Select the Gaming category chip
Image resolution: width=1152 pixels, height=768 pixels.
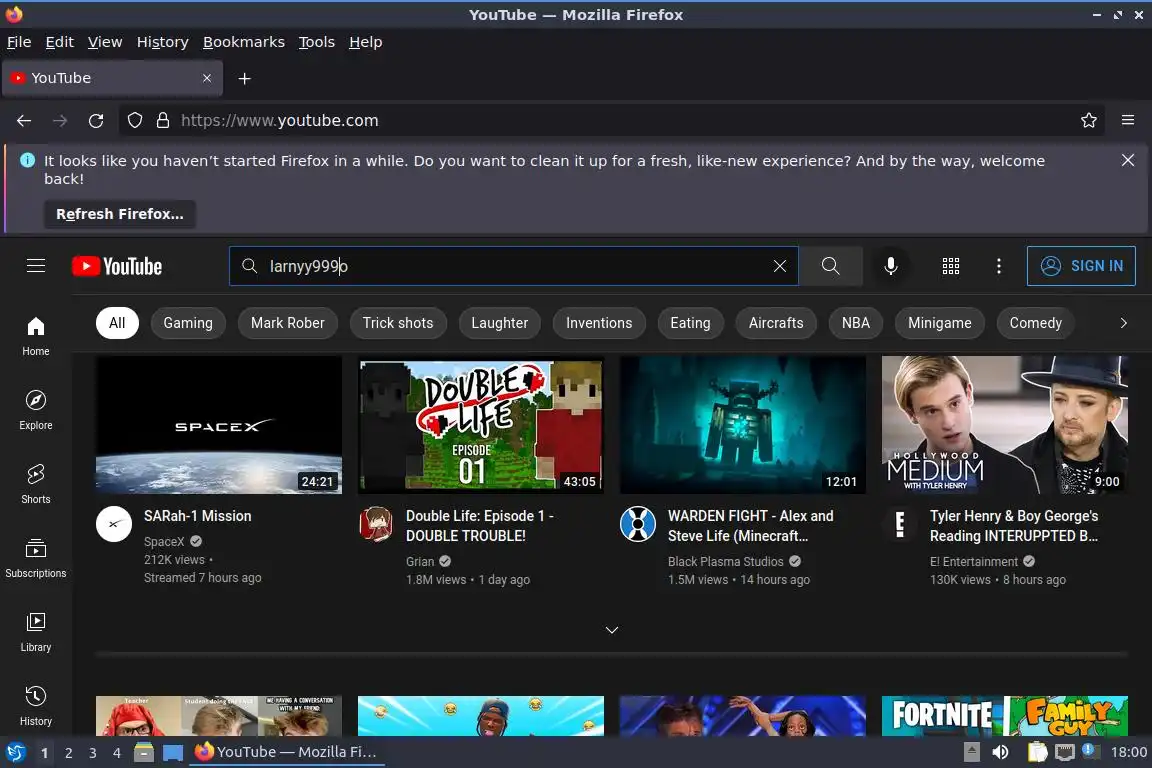(x=188, y=323)
